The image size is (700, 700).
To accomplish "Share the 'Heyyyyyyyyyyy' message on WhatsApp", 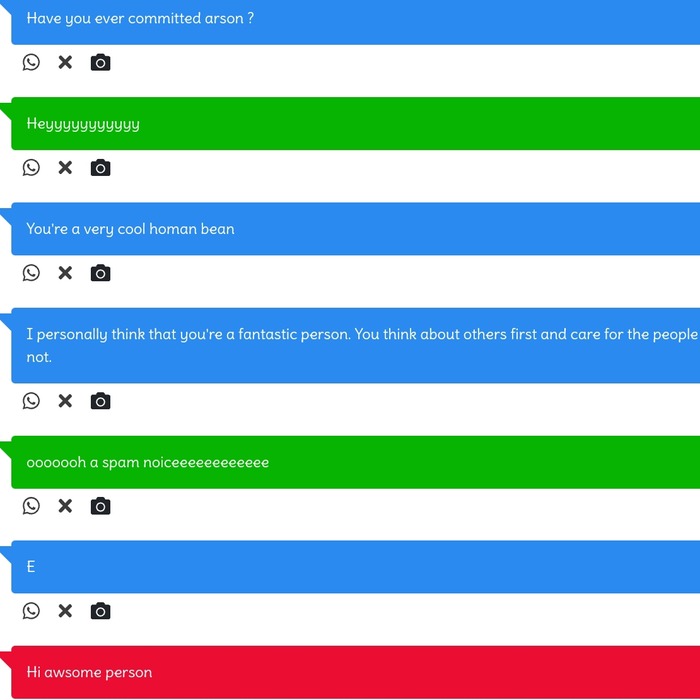I will pos(31,167).
